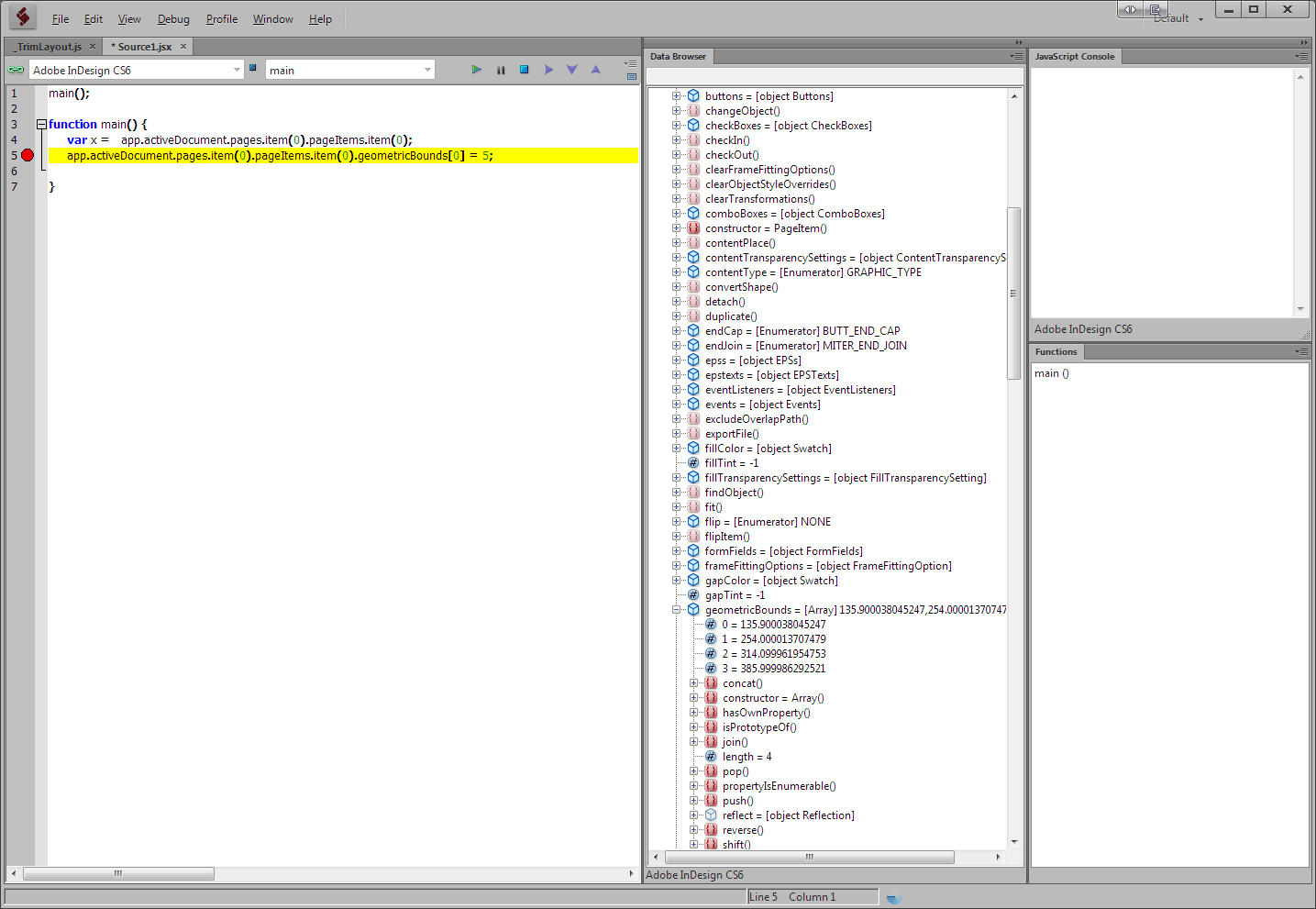
Task: Click the workspace export icon beside Default
Action: click(x=1156, y=9)
